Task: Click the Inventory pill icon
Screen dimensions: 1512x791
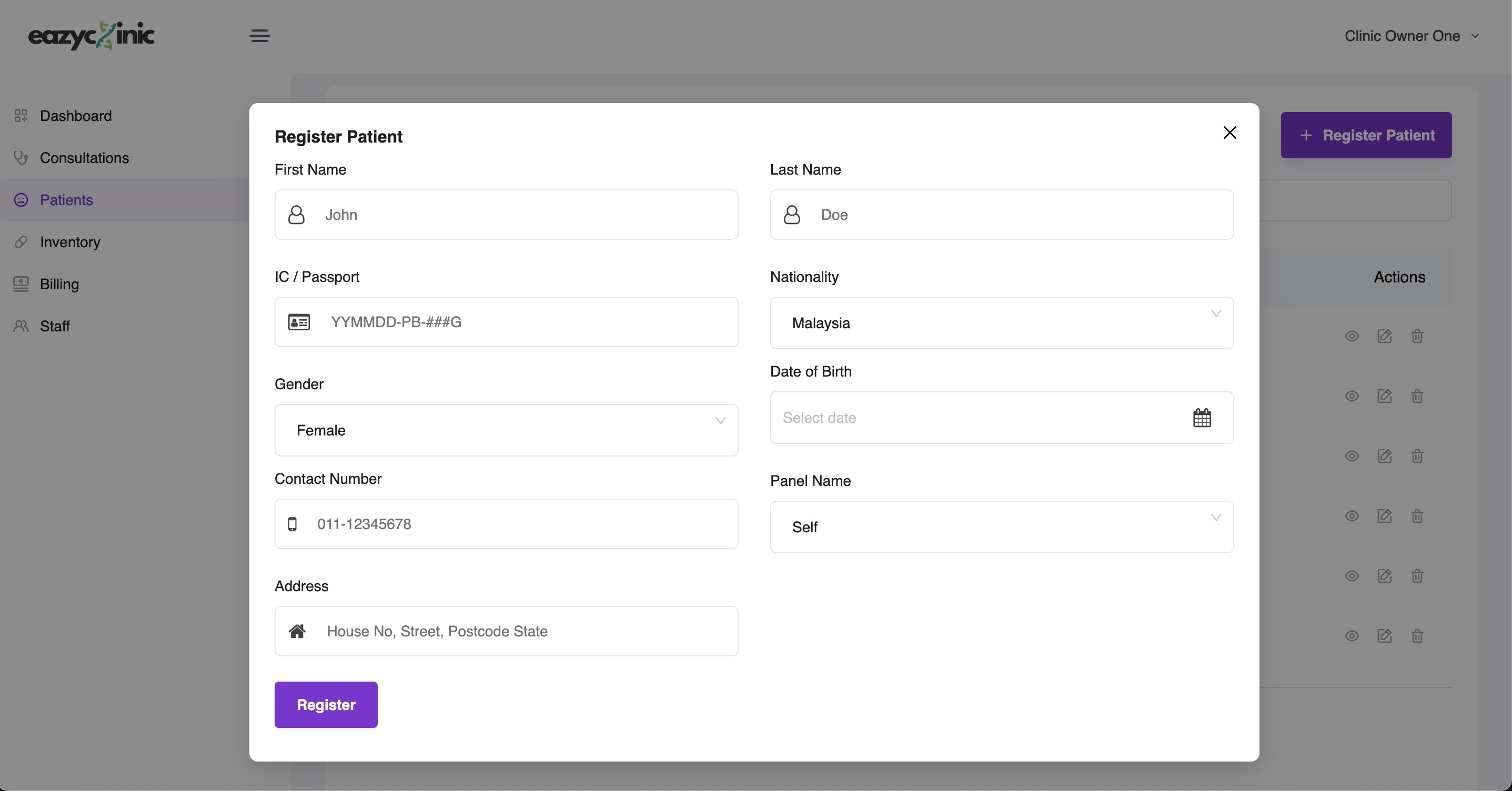Action: click(x=21, y=242)
